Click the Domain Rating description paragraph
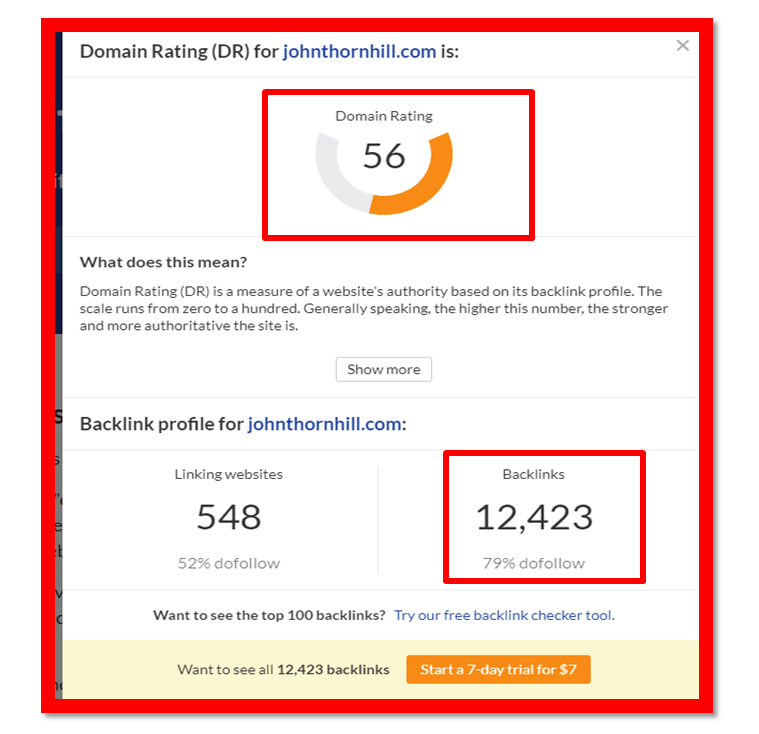Viewport: 759px width, 734px height. [x=372, y=309]
